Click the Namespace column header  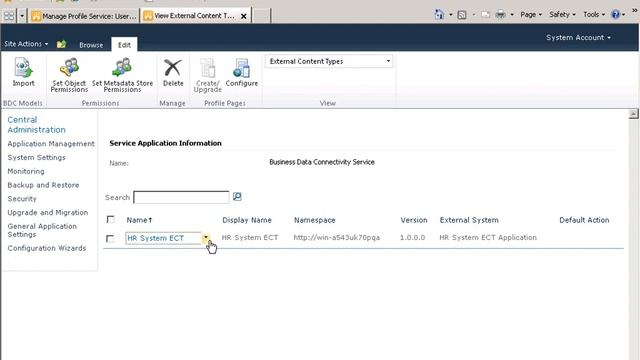tap(315, 220)
